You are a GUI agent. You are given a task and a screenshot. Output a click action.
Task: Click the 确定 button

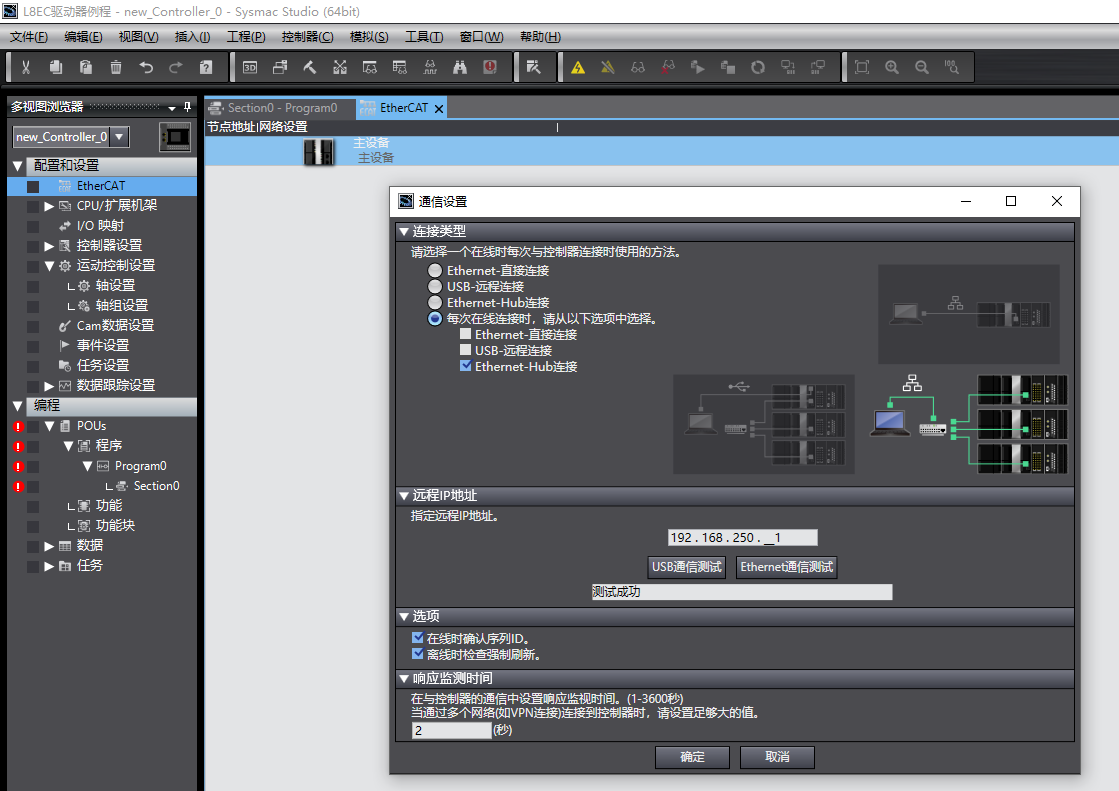click(x=692, y=757)
